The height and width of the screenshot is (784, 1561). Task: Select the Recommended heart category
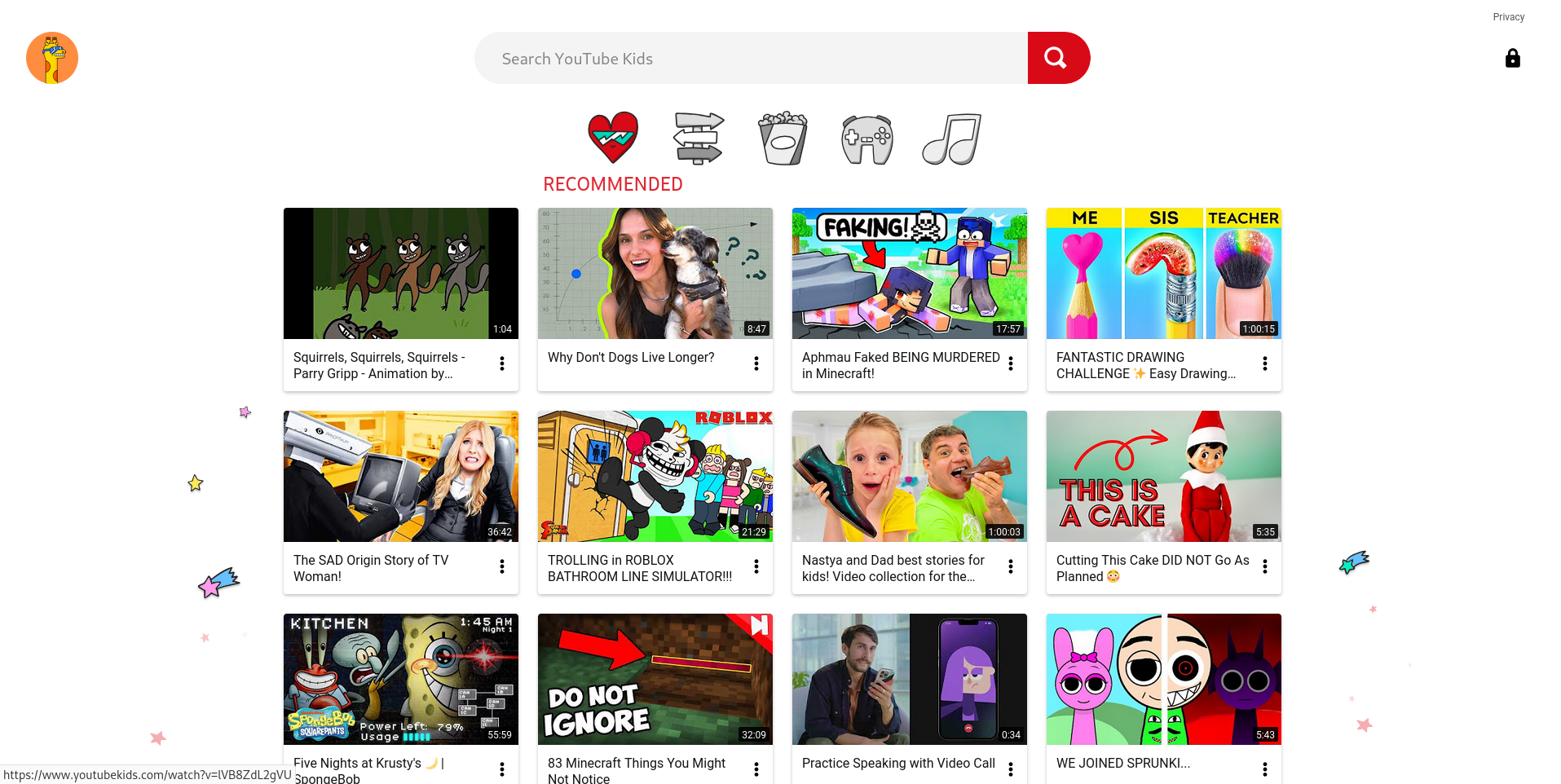(x=613, y=138)
